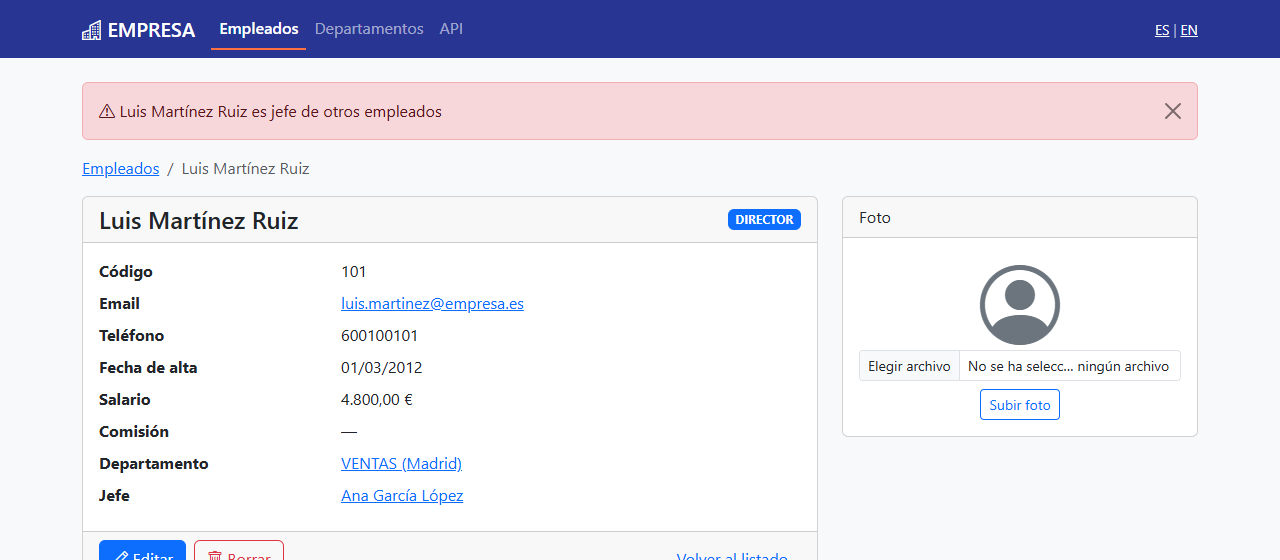Click the Luis Martínez Ruiz breadcrumb text
Viewport: 1280px width, 560px height.
coord(245,169)
